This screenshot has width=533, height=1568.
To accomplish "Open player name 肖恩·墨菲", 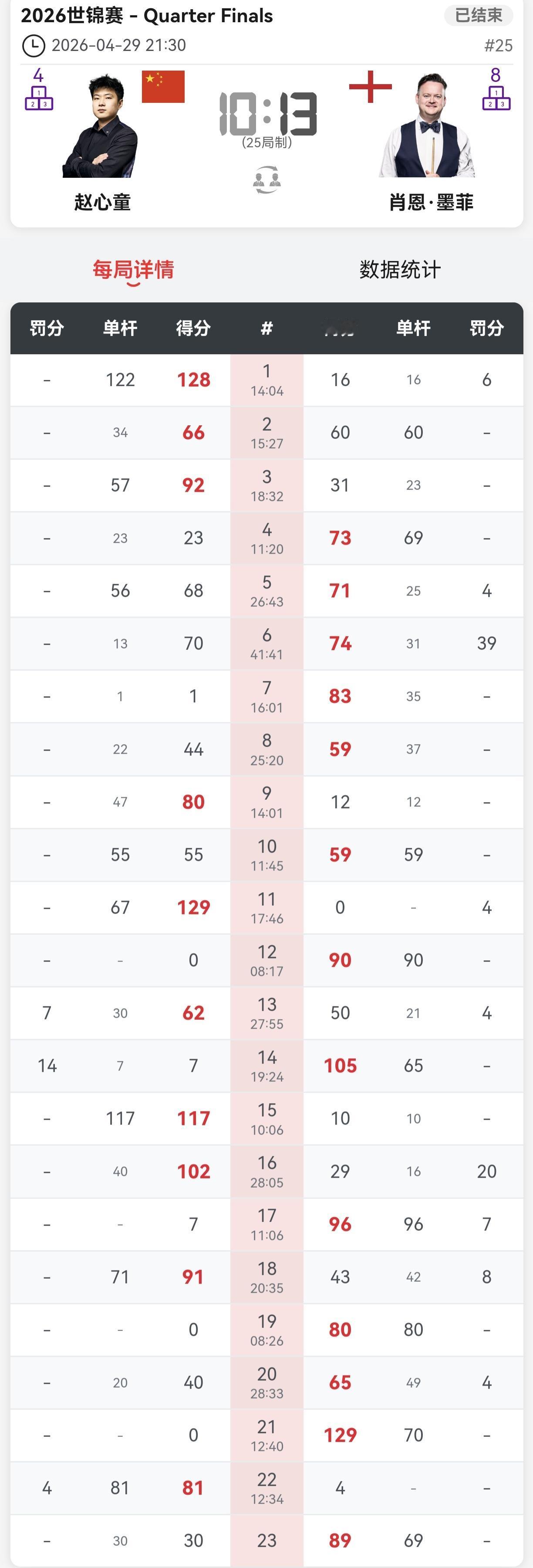I will [x=431, y=202].
